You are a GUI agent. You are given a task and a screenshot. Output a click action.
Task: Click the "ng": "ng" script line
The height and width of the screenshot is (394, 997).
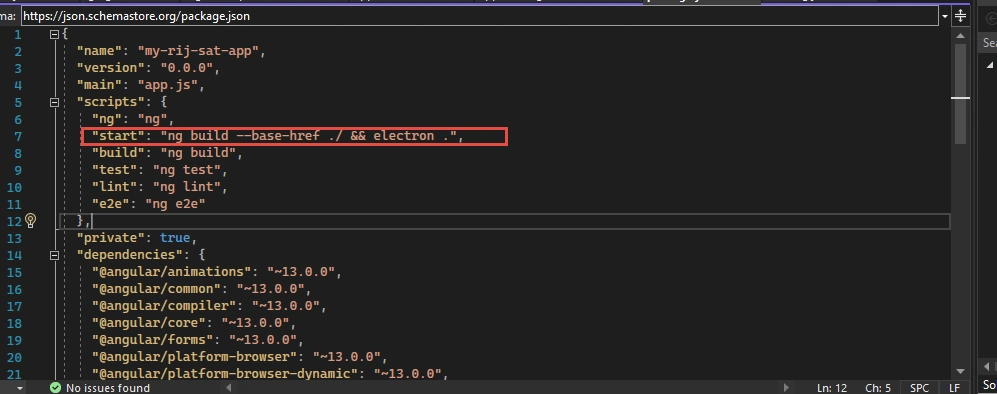(x=133, y=119)
